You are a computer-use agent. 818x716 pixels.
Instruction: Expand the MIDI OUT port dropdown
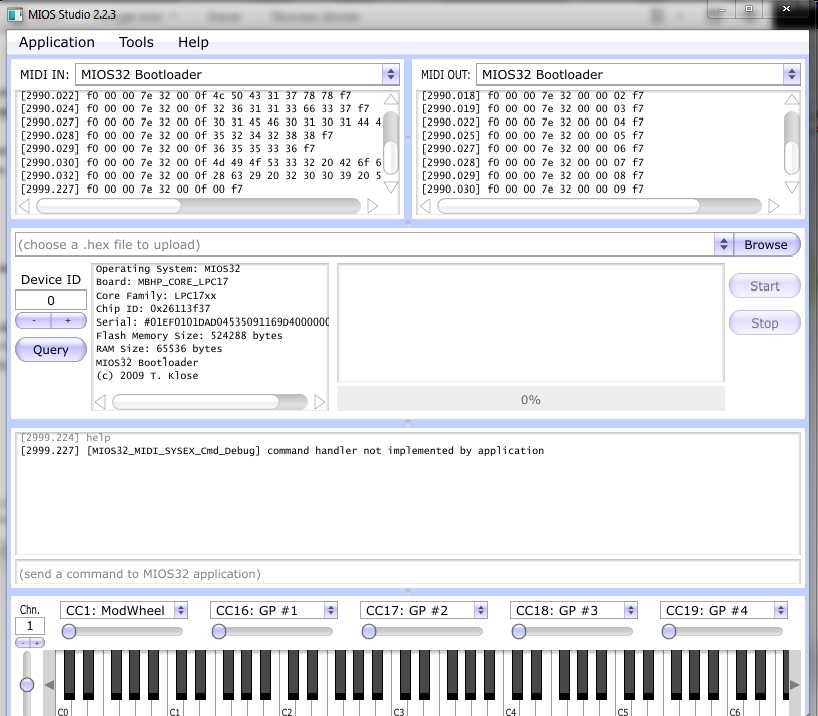tap(791, 75)
